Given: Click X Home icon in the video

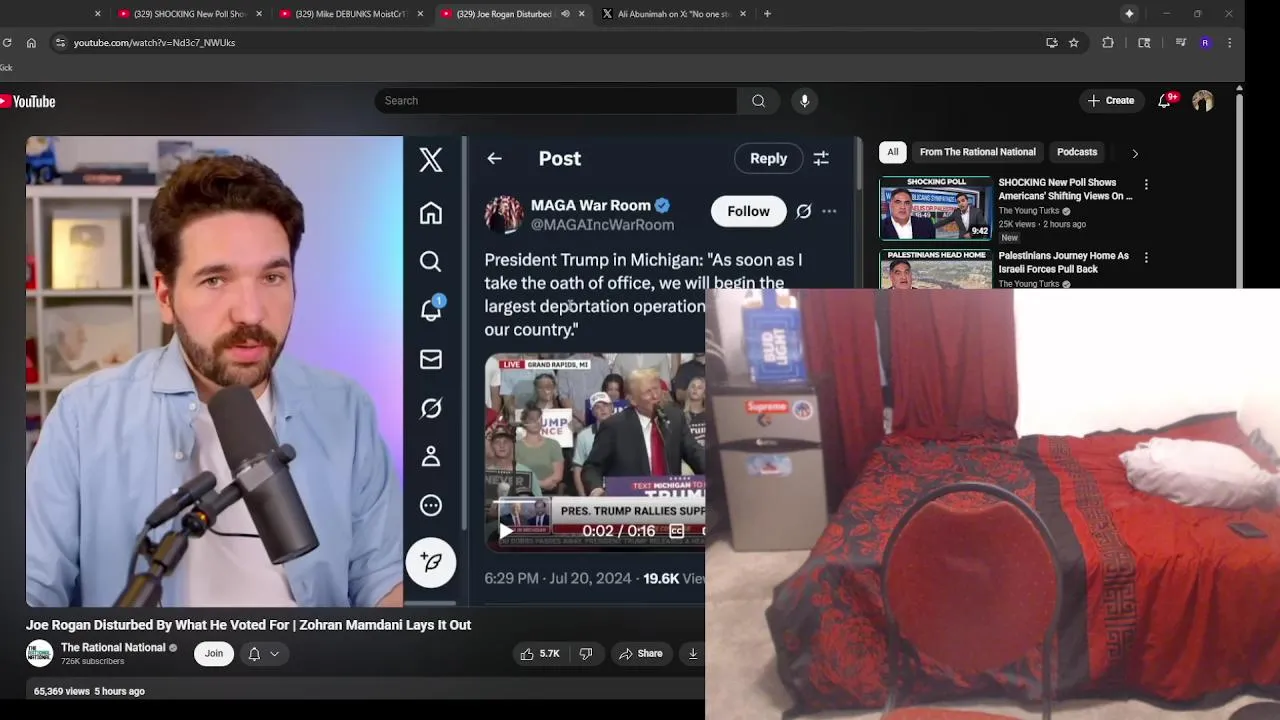Looking at the screenshot, I should tap(431, 213).
